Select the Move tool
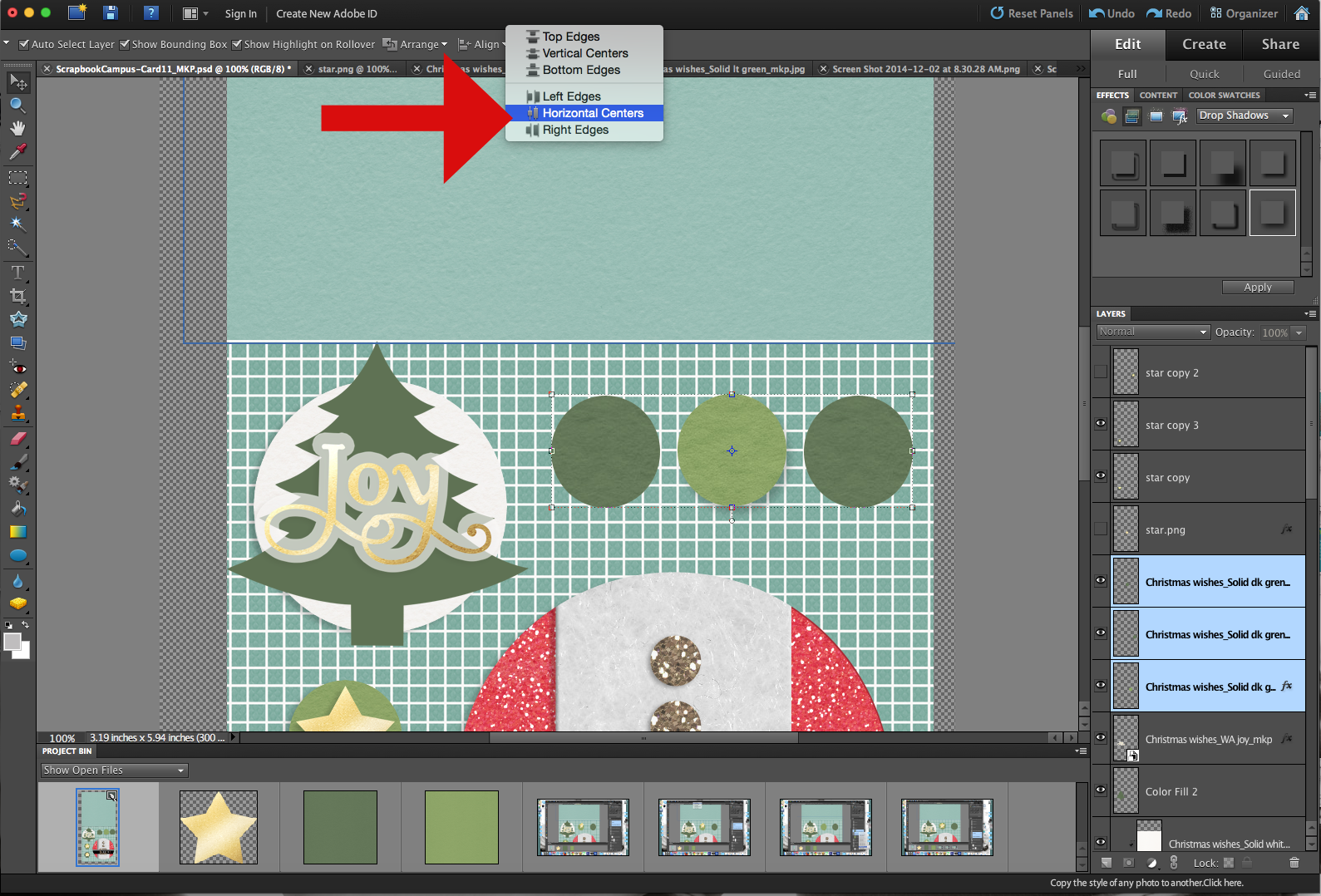Viewport: 1321px width, 896px height. pos(17,81)
